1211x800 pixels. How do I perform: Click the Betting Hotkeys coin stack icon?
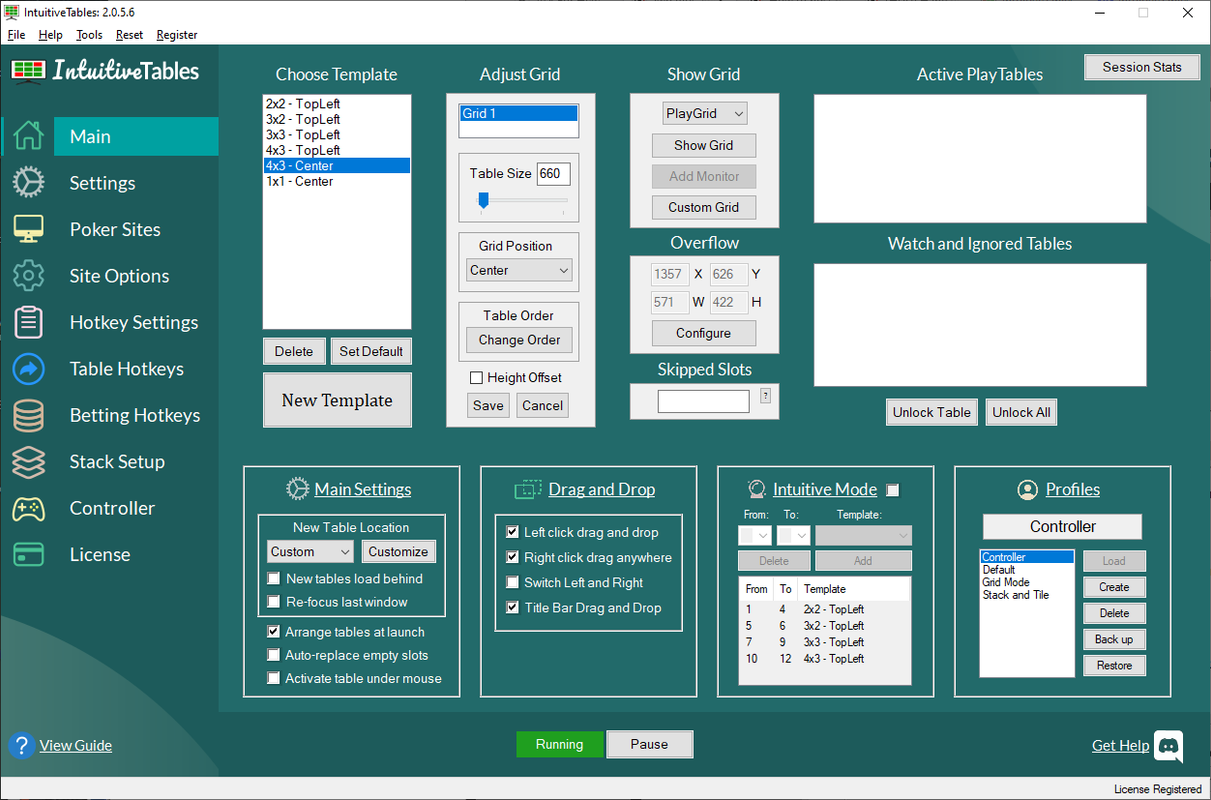28,415
